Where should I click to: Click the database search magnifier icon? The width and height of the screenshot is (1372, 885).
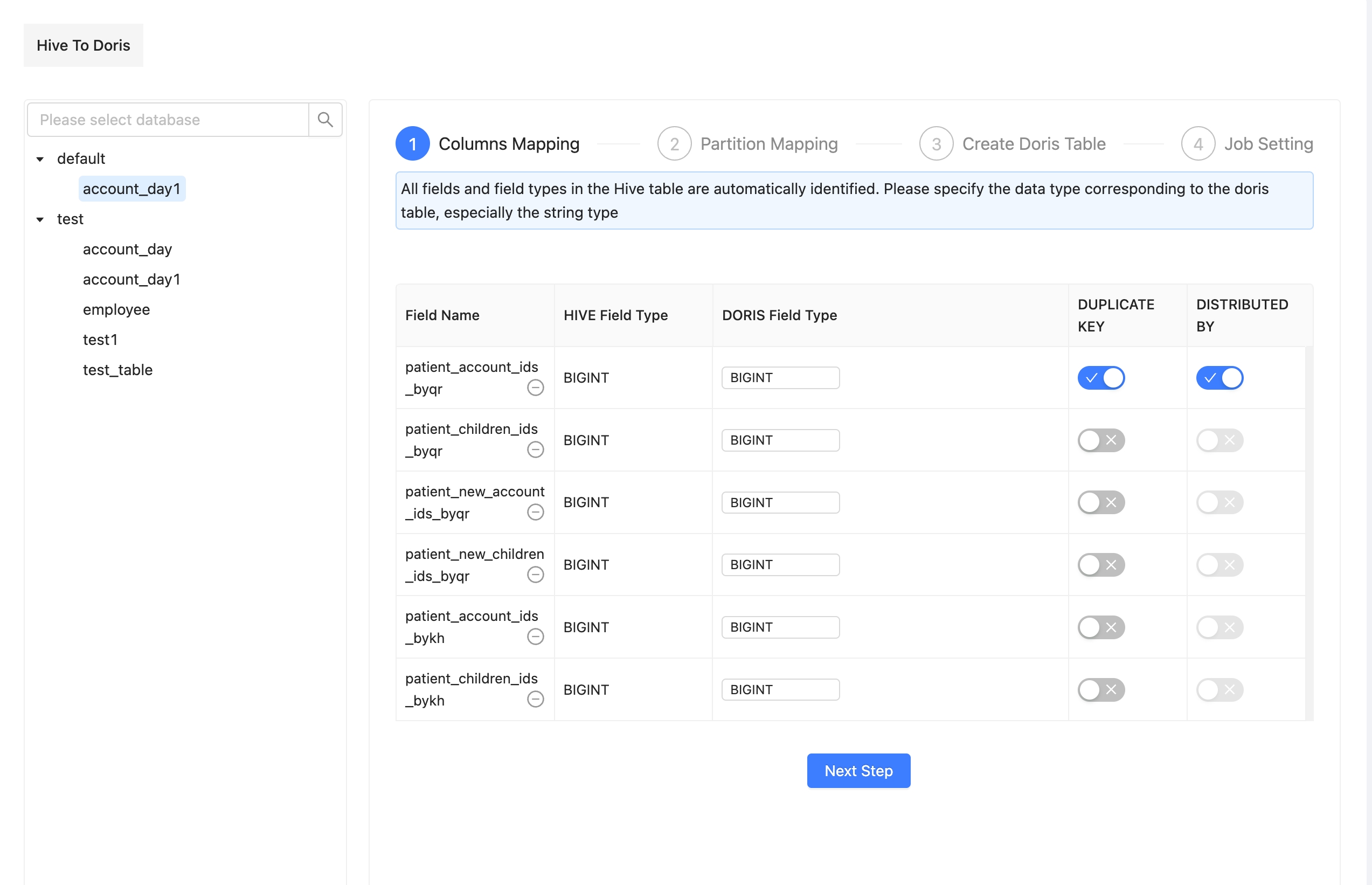[x=325, y=120]
